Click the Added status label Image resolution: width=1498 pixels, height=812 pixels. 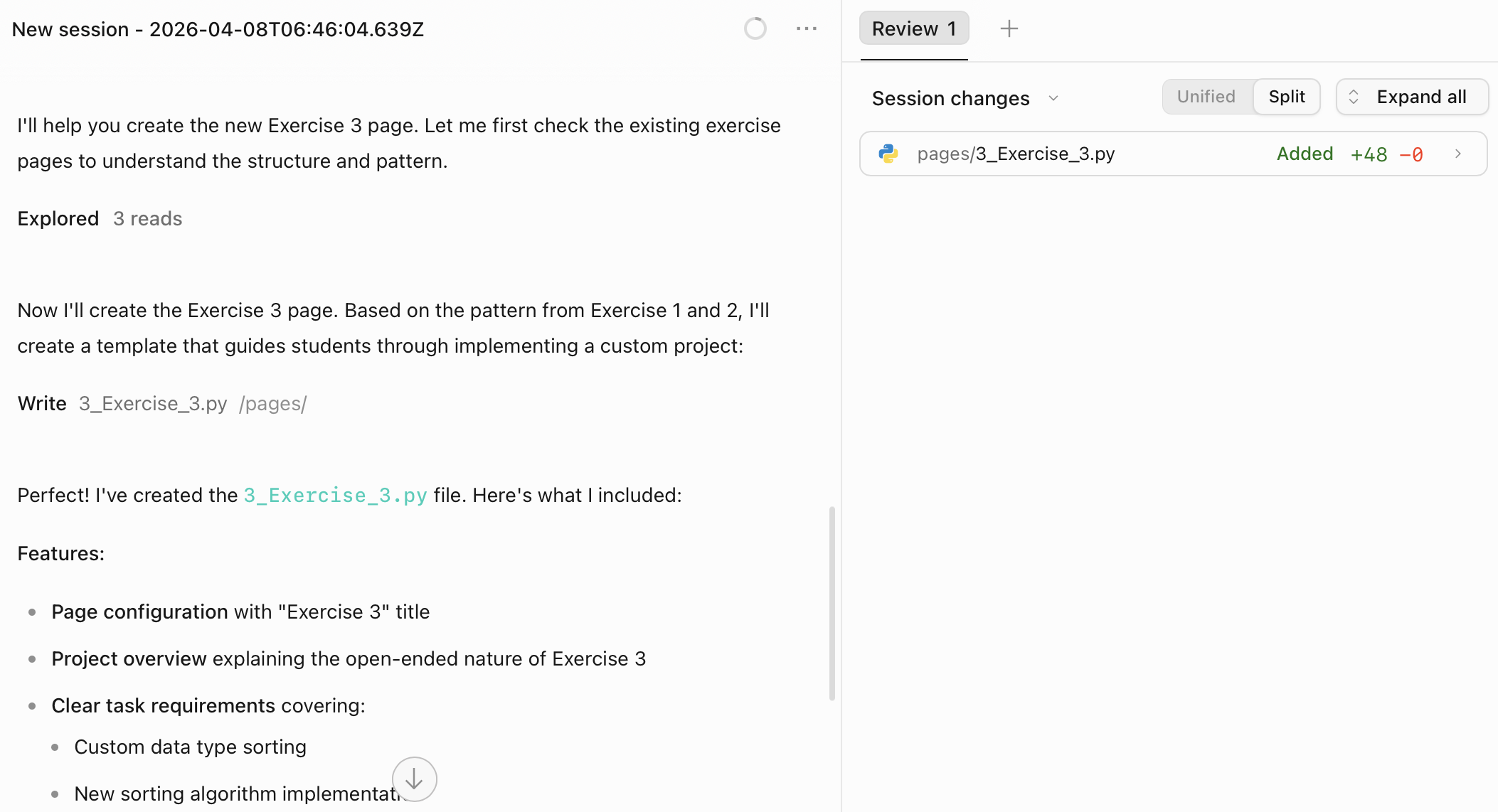[1305, 154]
